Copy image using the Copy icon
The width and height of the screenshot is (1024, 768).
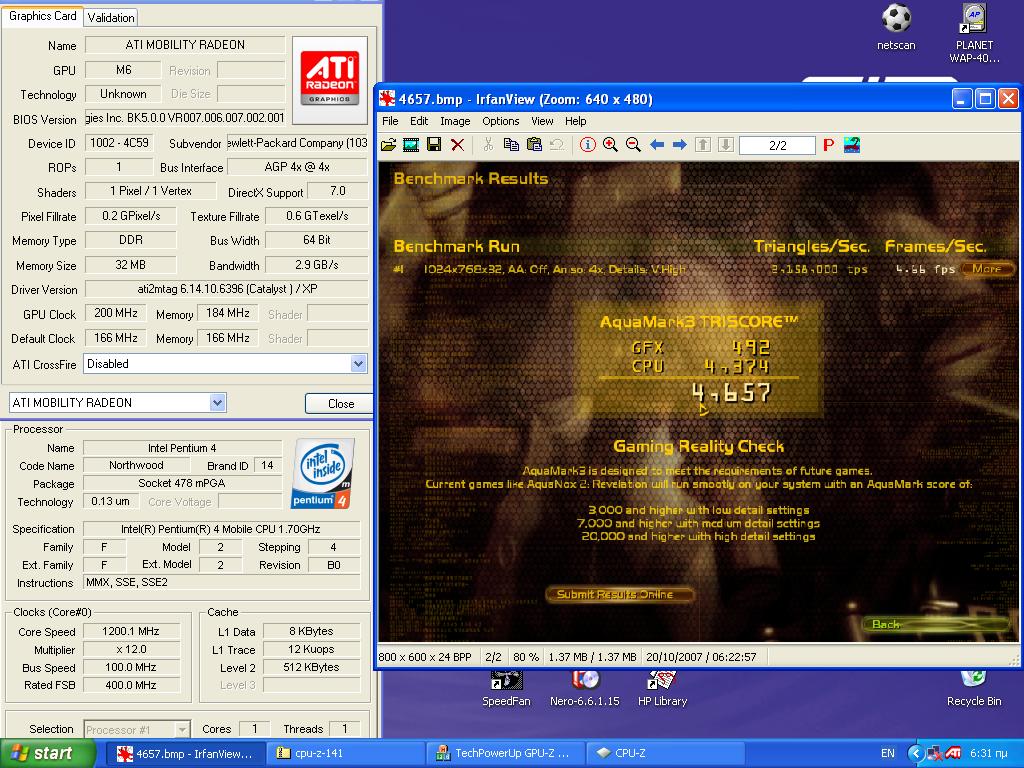[511, 145]
